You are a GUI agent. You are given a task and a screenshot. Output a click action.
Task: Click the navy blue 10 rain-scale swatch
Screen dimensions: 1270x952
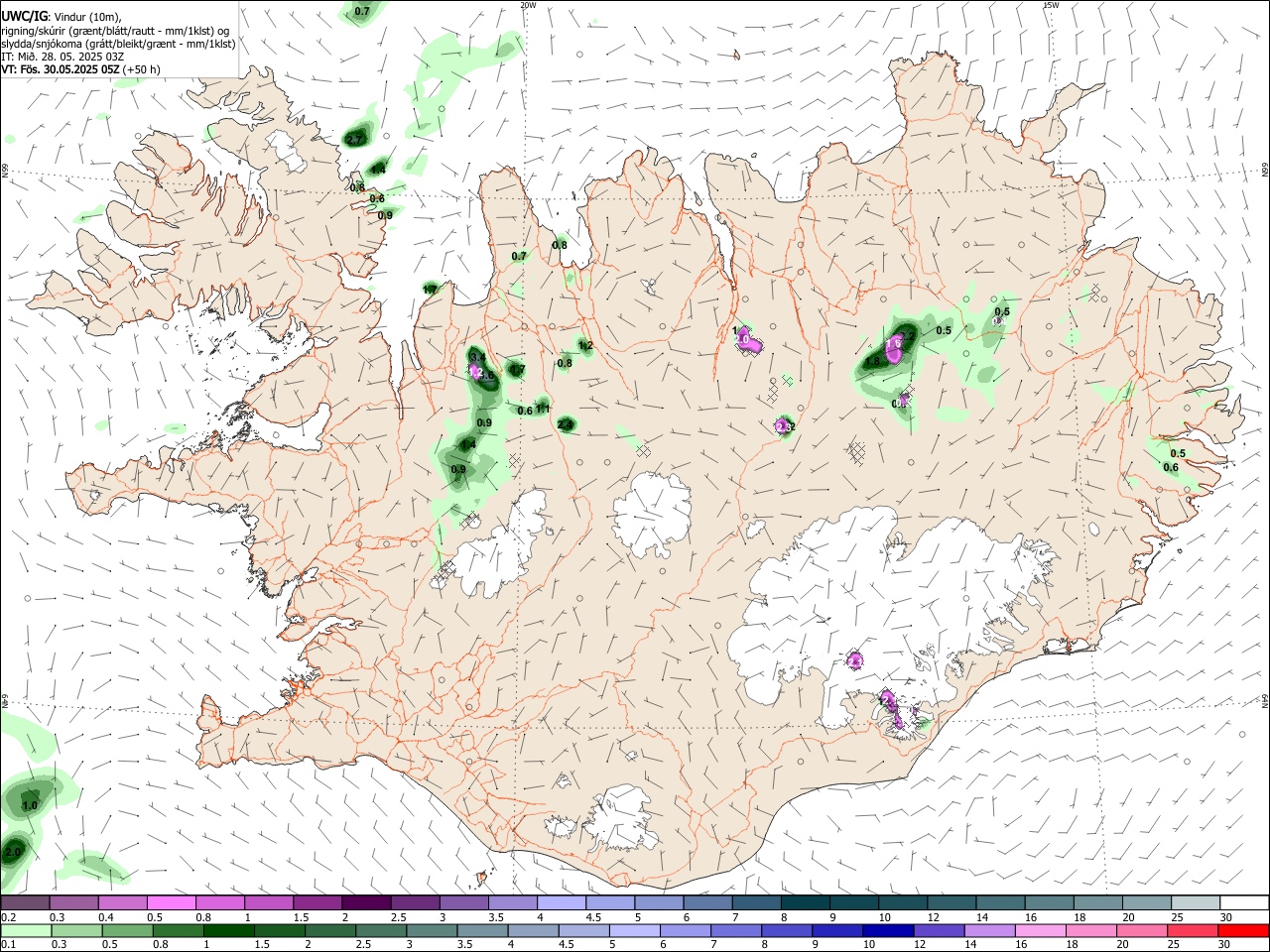(x=888, y=930)
